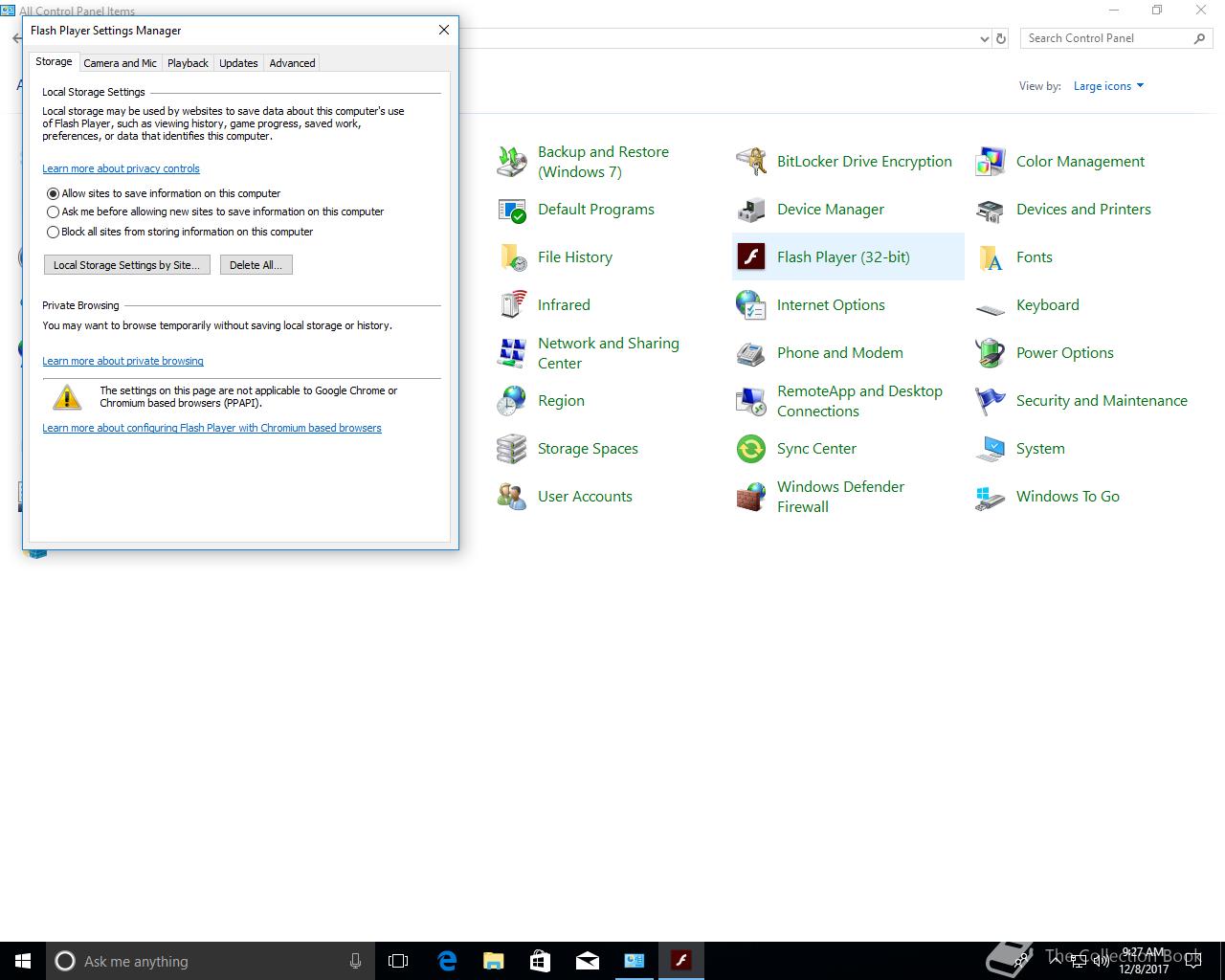Select Allow sites to save information
This screenshot has height=980, width=1225.
[54, 193]
